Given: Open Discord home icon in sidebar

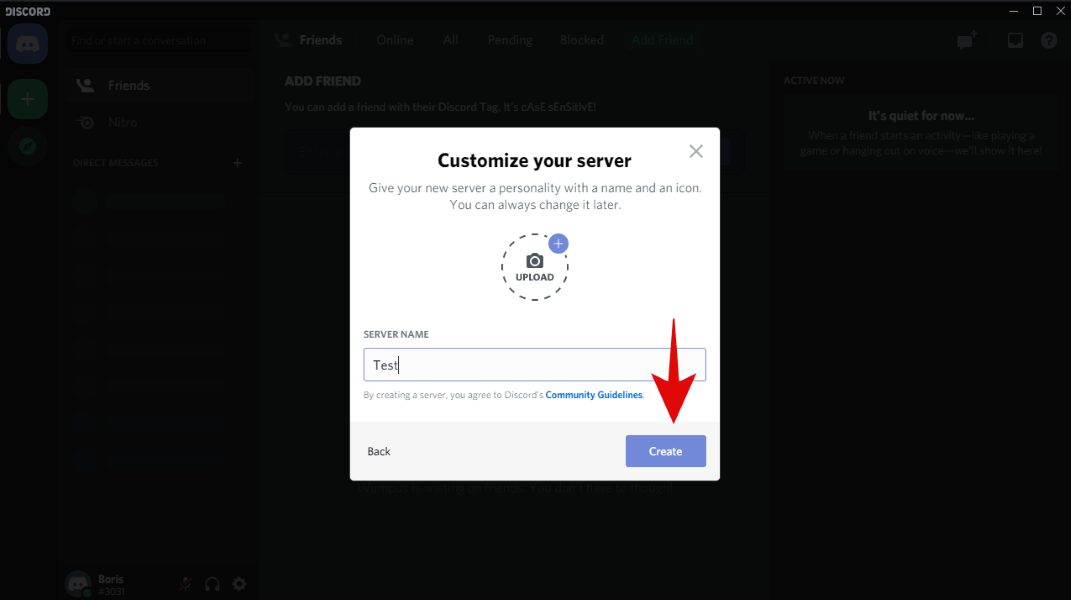Looking at the screenshot, I should (x=27, y=44).
